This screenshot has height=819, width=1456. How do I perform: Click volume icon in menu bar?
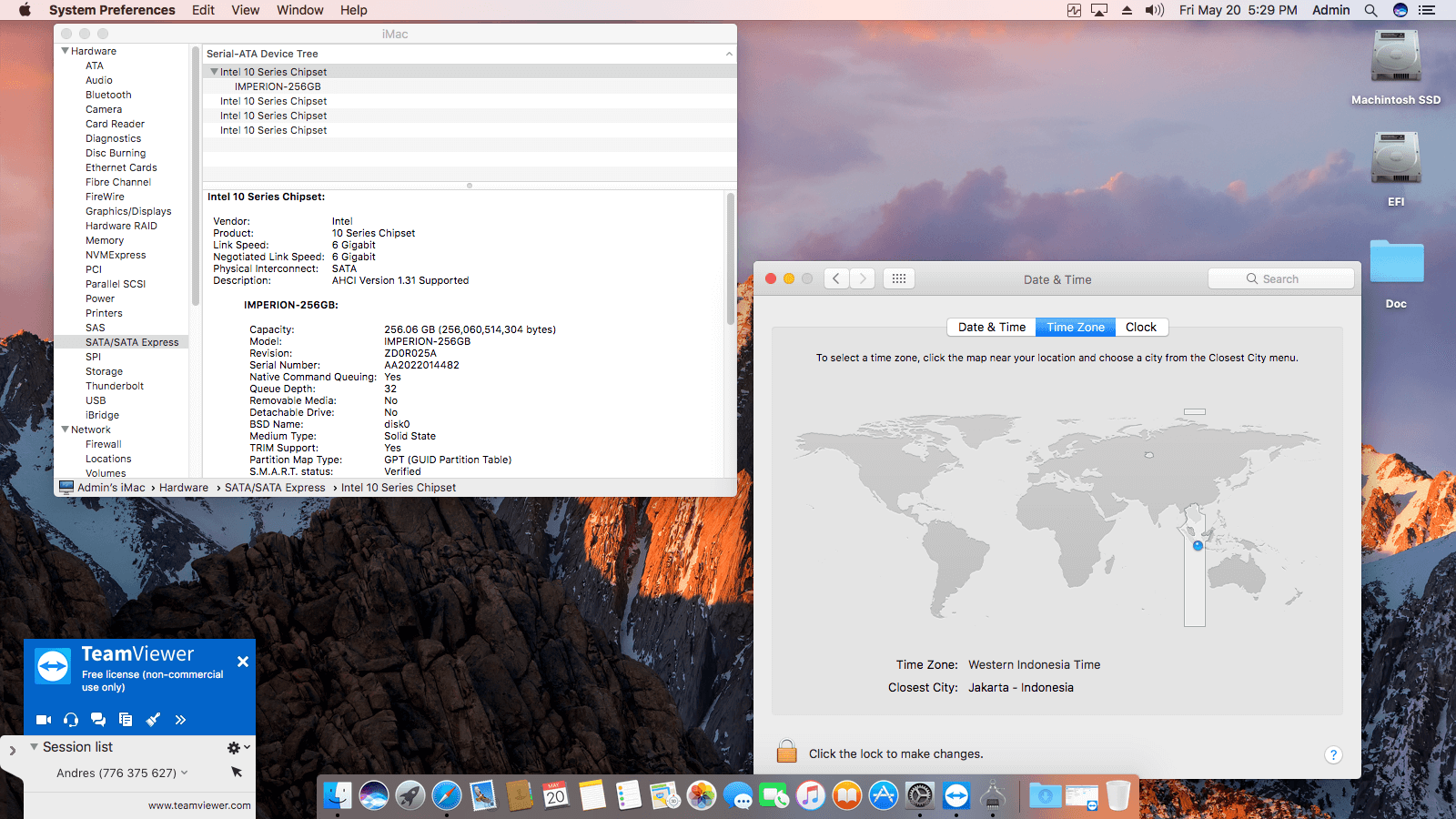click(x=1155, y=10)
